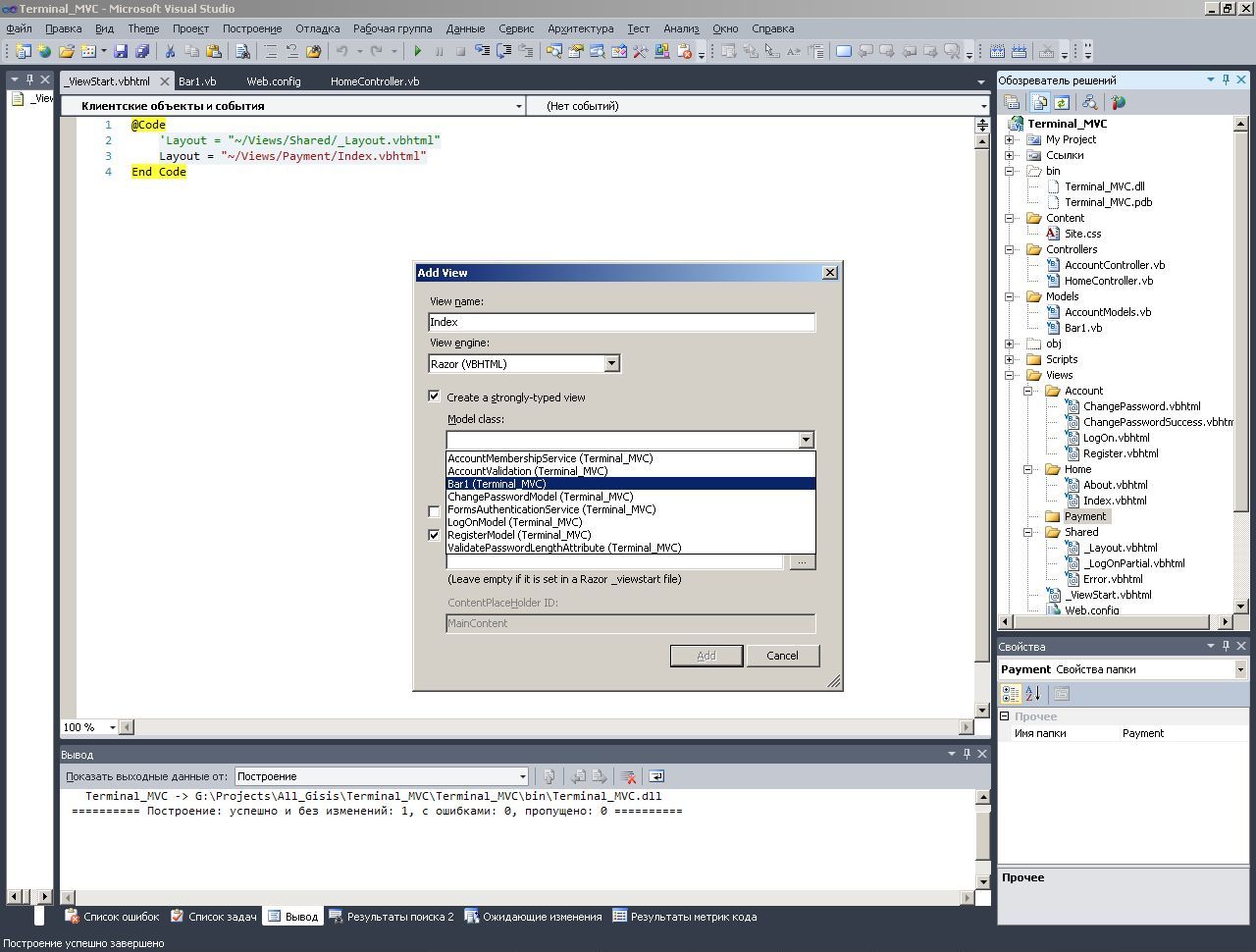Tick the unchecked checkbox left of the model list
The height and width of the screenshot is (952, 1256).
(434, 510)
